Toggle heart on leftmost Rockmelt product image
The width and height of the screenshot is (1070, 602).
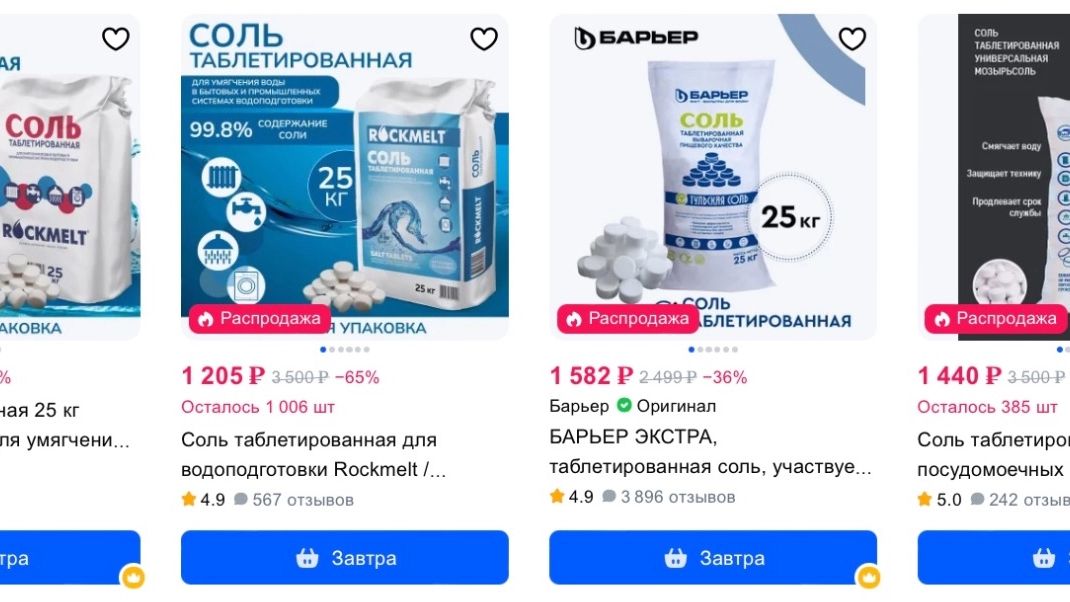click(115, 39)
